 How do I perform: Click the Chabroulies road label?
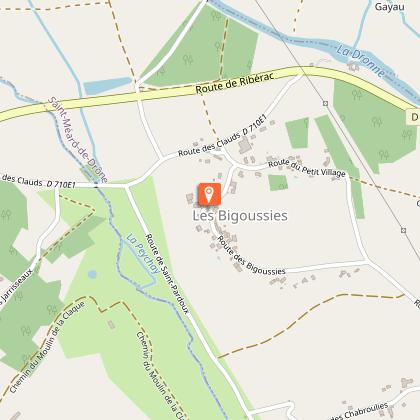361,412
